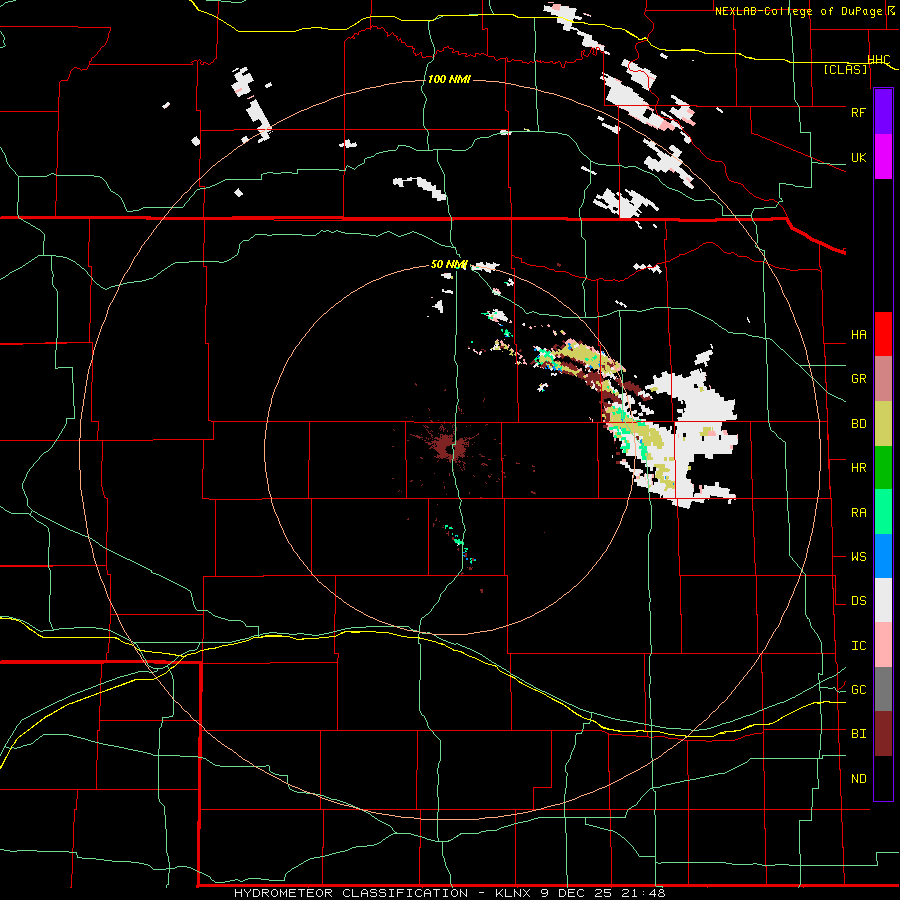Image resolution: width=900 pixels, height=900 pixels.
Task: Select the yellow BD big drops swatch
Action: [x=883, y=424]
